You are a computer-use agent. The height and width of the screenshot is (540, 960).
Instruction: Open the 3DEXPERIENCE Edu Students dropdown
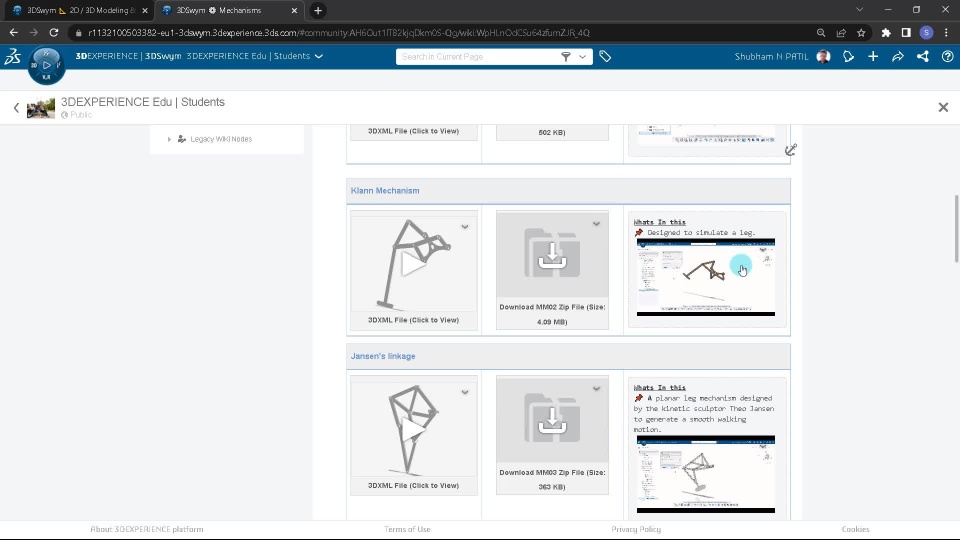click(x=318, y=56)
